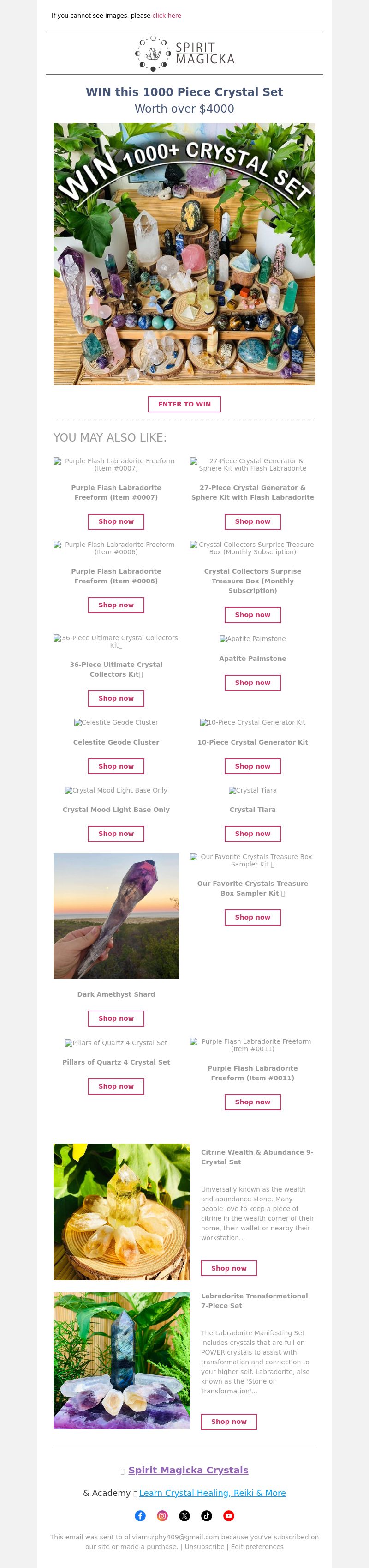Shop now for Celestite Geode Cluster
This screenshot has height=1568, width=369.
(x=116, y=766)
